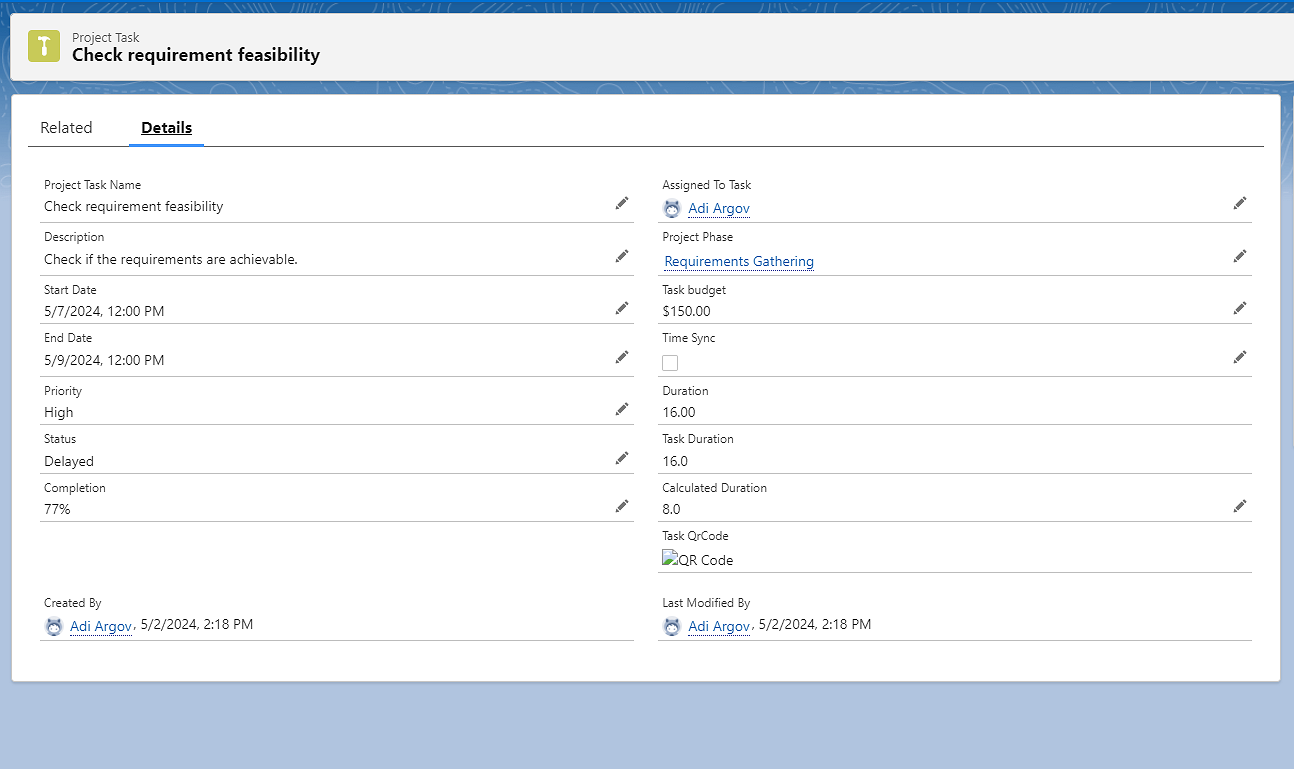Edit the Task budget amount
The image size is (1294, 769).
[x=1240, y=307]
